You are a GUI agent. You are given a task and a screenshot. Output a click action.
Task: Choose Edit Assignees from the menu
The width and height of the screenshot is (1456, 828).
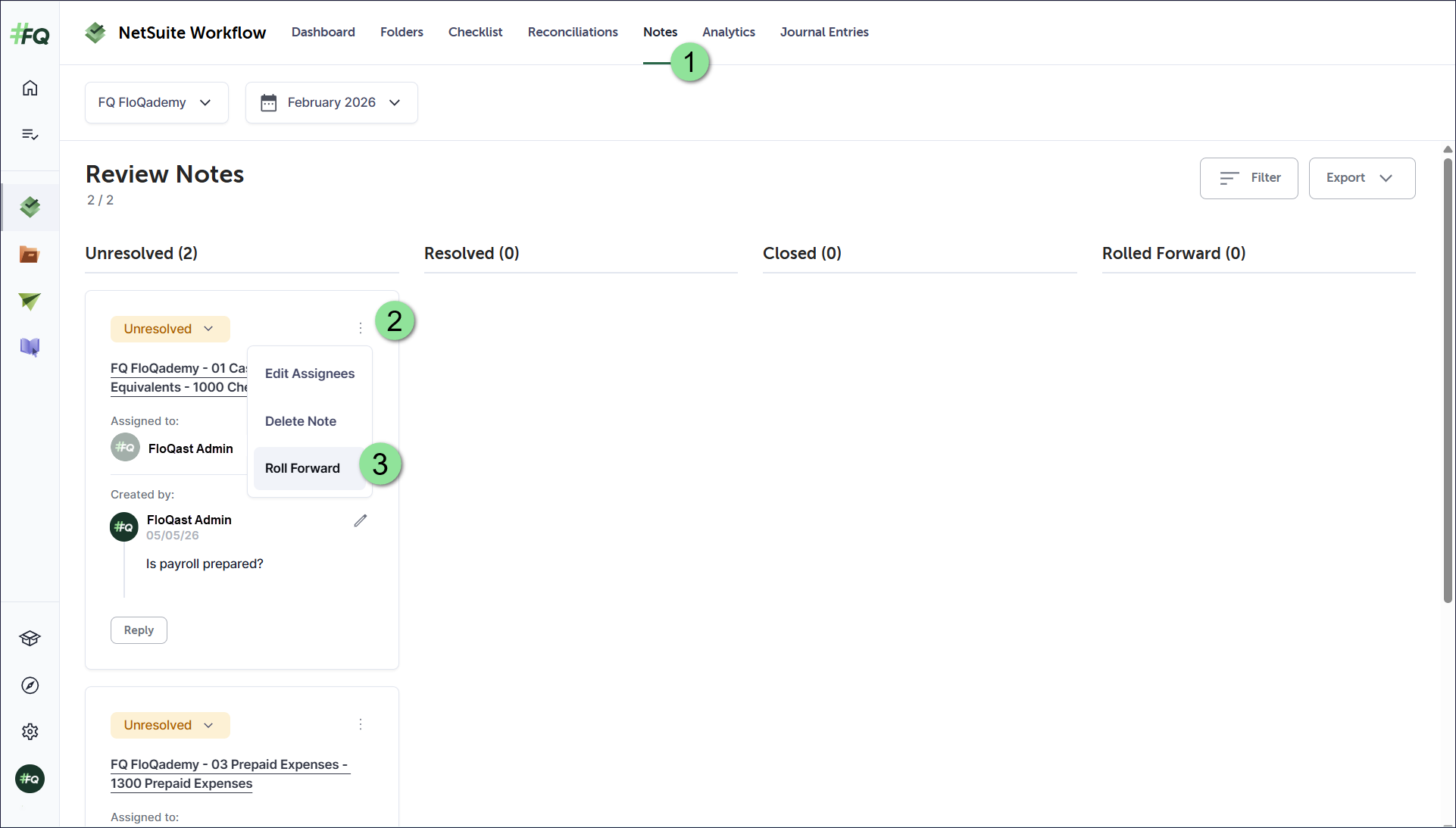pyautogui.click(x=310, y=373)
